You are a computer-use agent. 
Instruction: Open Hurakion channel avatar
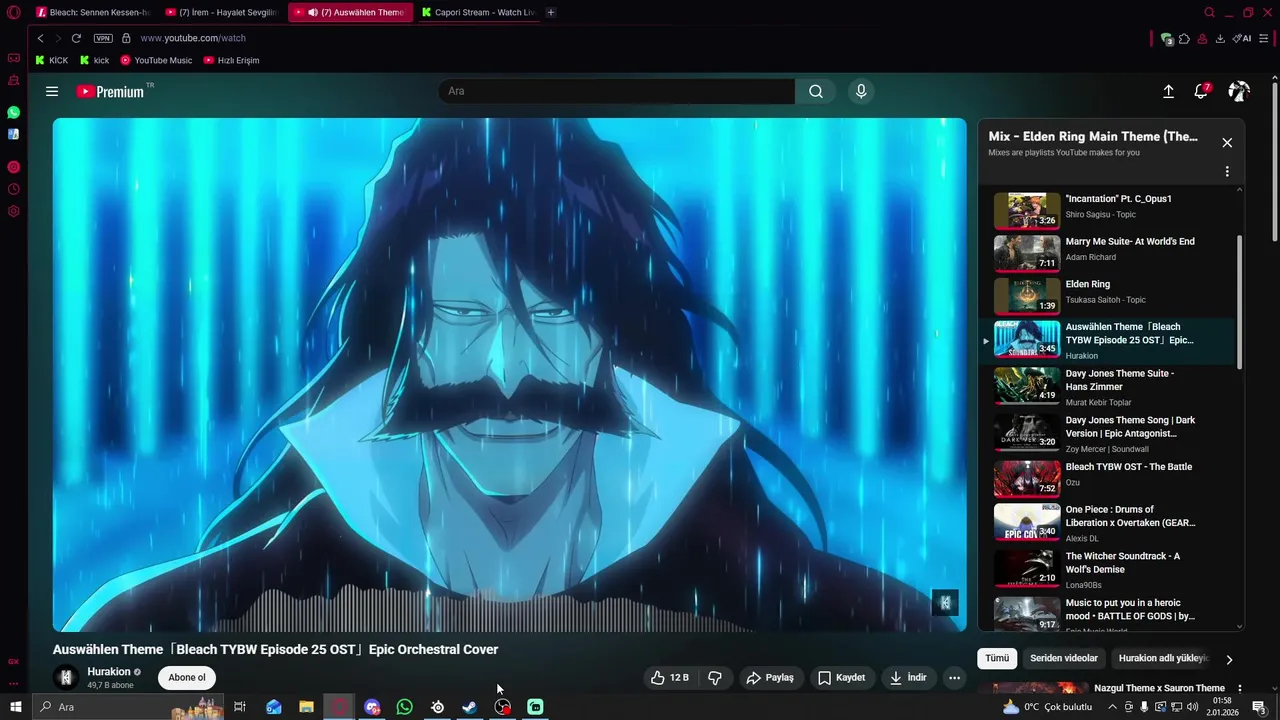66,677
